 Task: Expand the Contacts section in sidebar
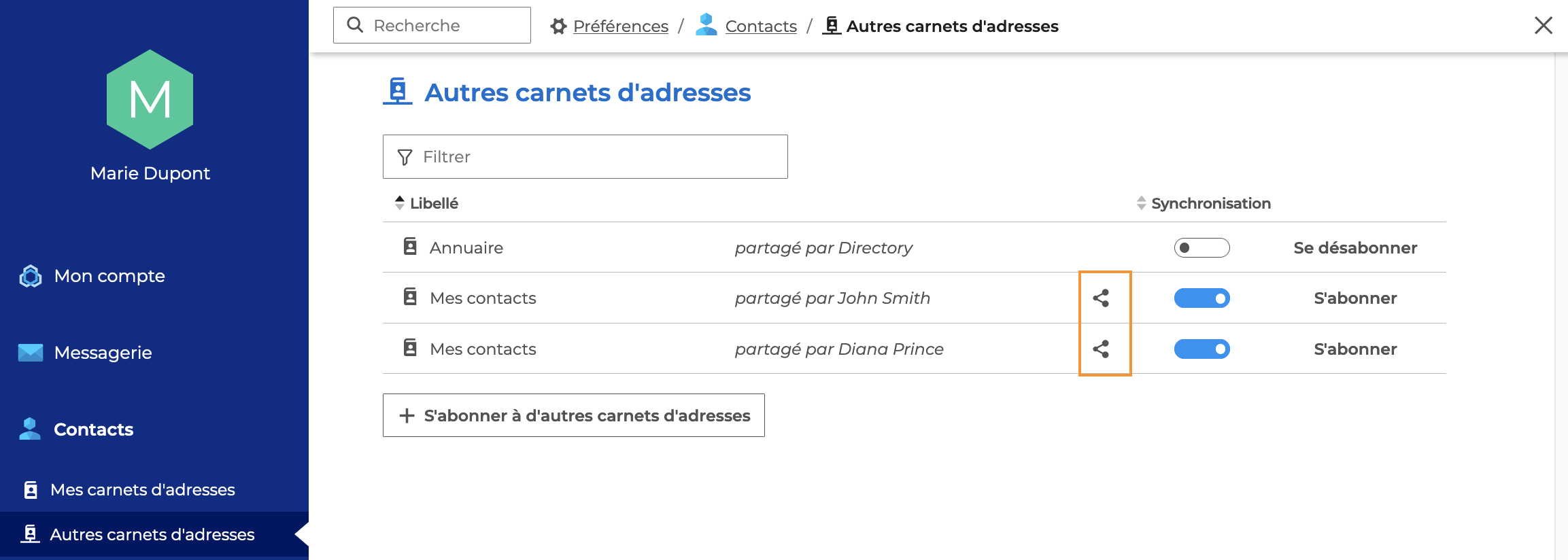pyautogui.click(x=93, y=430)
